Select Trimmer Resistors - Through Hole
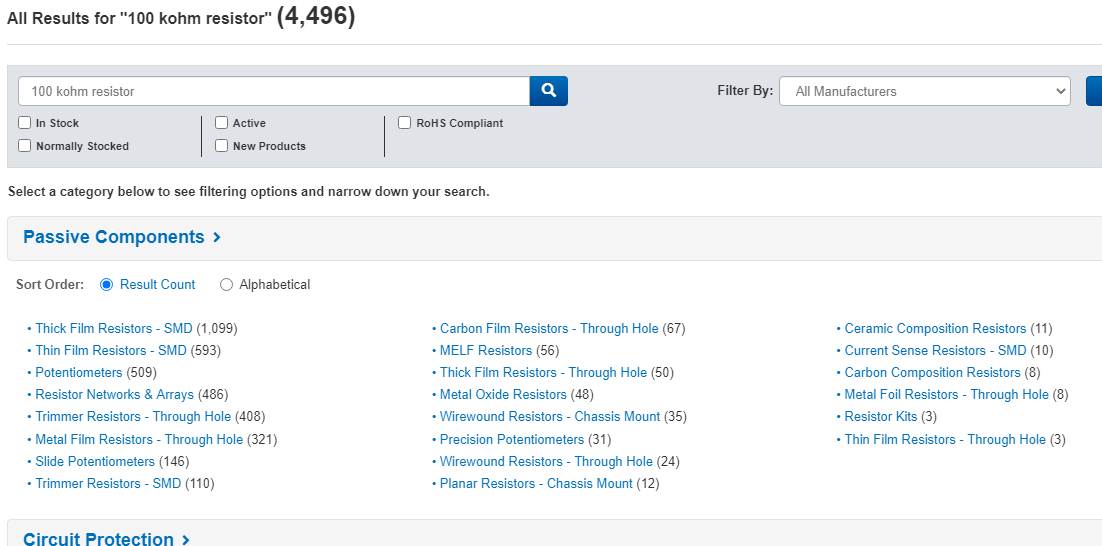The width and height of the screenshot is (1102, 546). click(x=134, y=417)
